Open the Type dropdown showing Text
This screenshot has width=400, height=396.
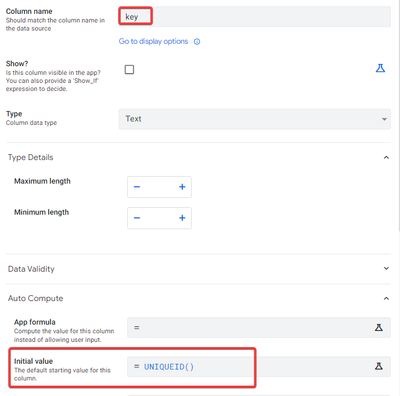point(254,119)
